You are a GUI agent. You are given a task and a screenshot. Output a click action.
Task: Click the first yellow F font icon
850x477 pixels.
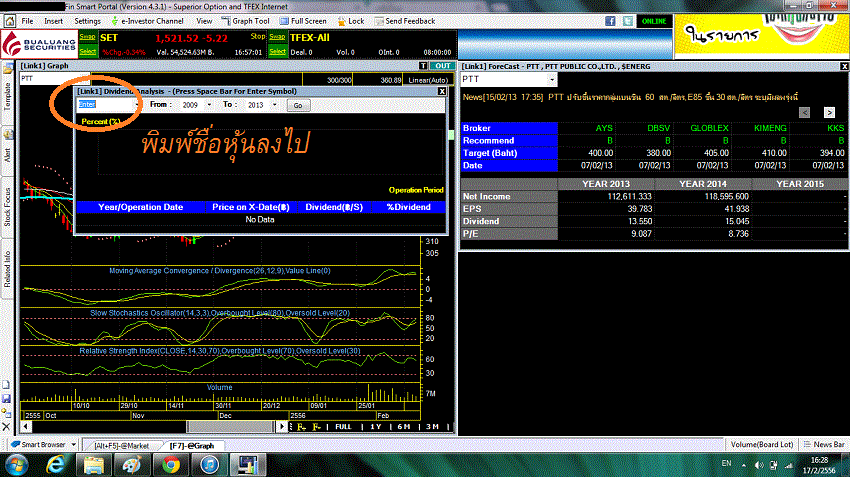tap(301, 427)
